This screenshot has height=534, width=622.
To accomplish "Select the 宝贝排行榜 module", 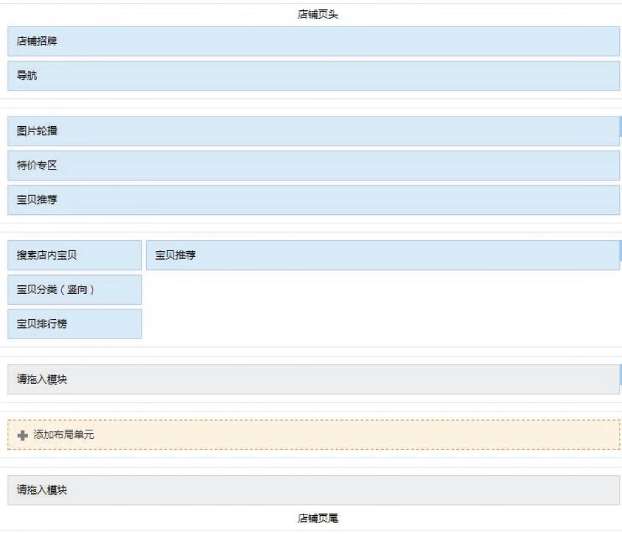I will tap(75, 324).
